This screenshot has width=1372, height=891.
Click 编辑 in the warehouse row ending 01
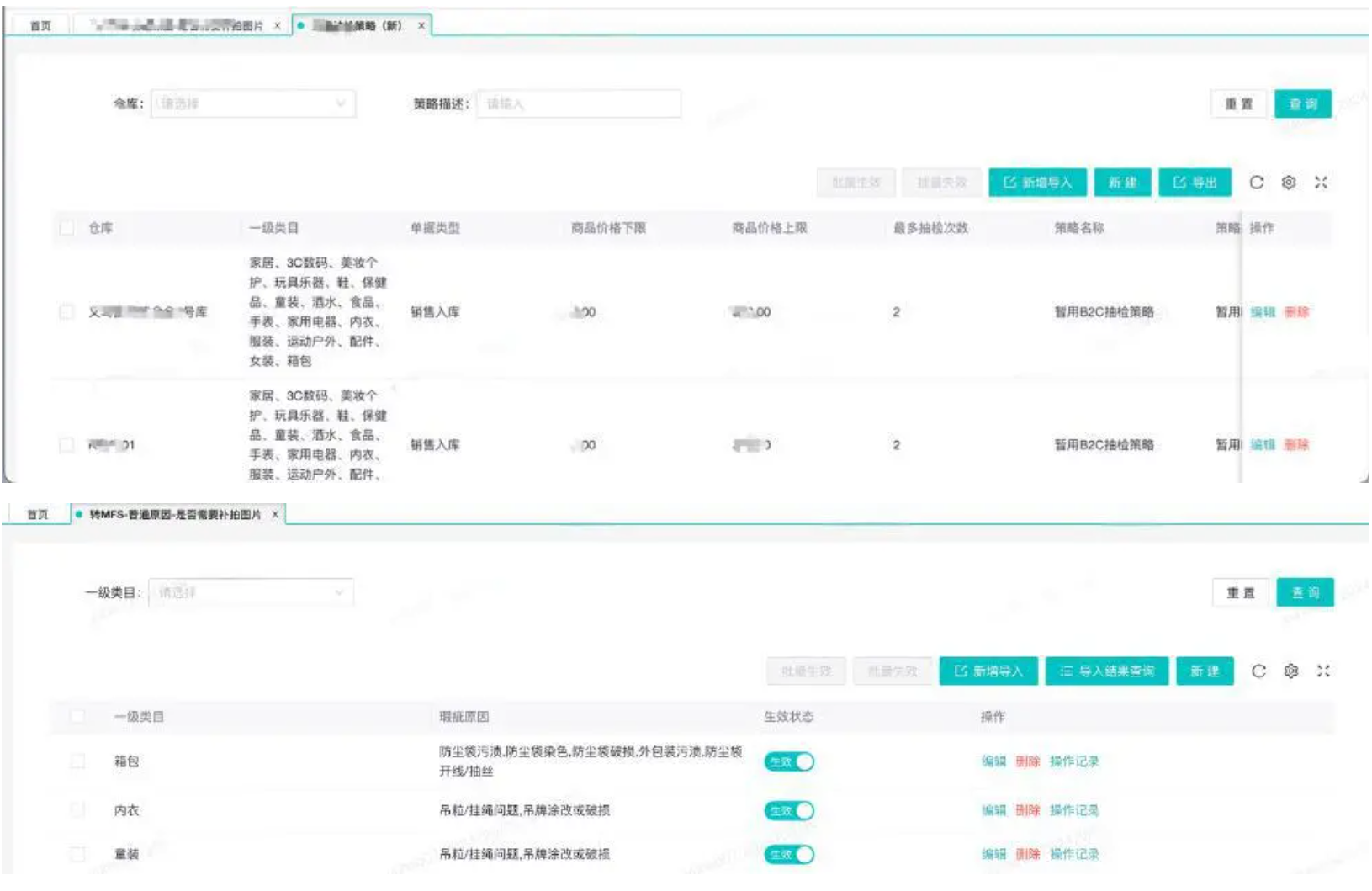click(1263, 444)
